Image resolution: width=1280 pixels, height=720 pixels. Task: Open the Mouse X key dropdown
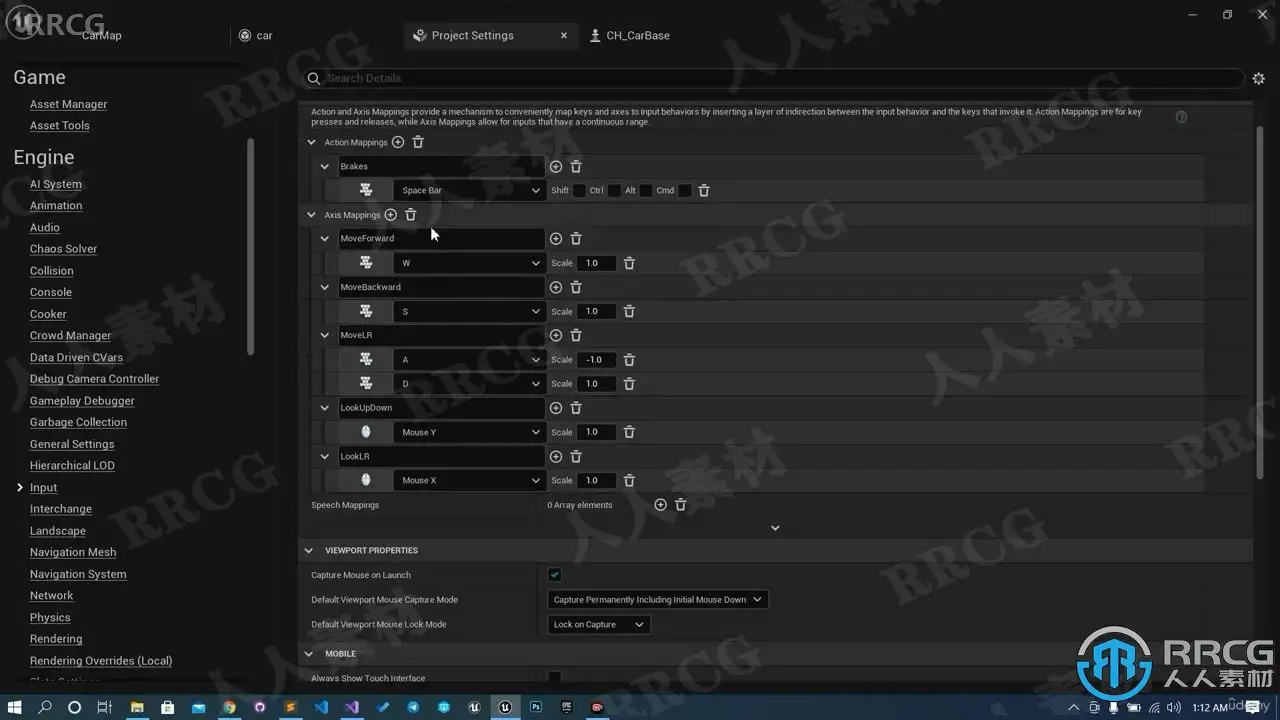point(469,480)
